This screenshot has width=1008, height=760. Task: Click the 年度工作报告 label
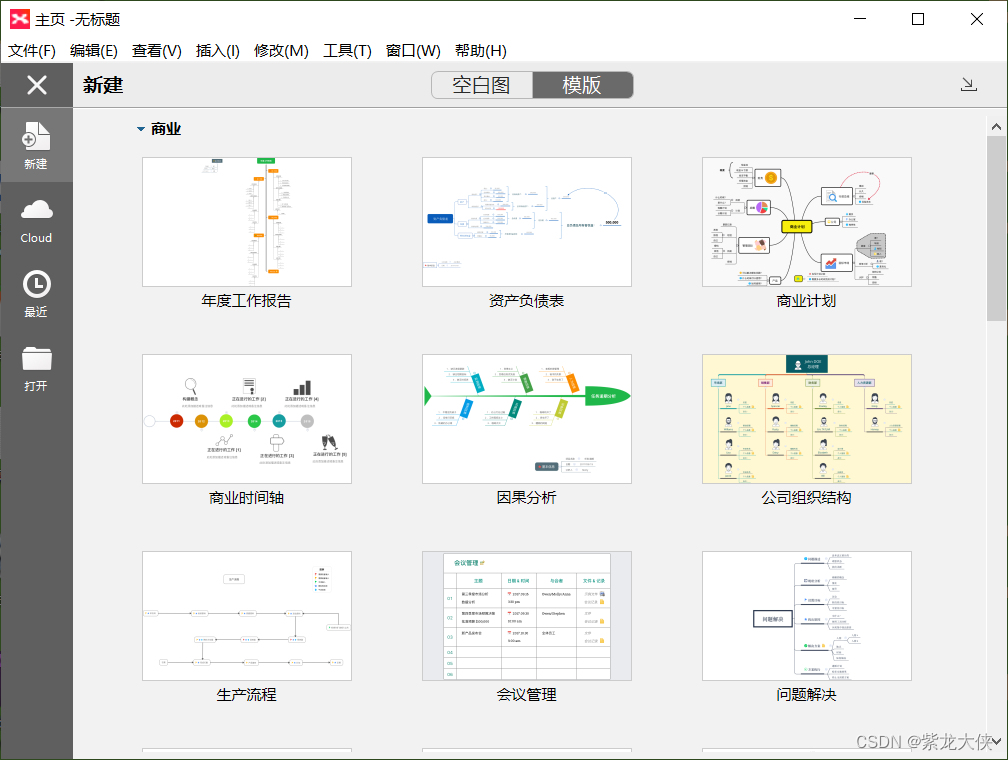click(246, 301)
